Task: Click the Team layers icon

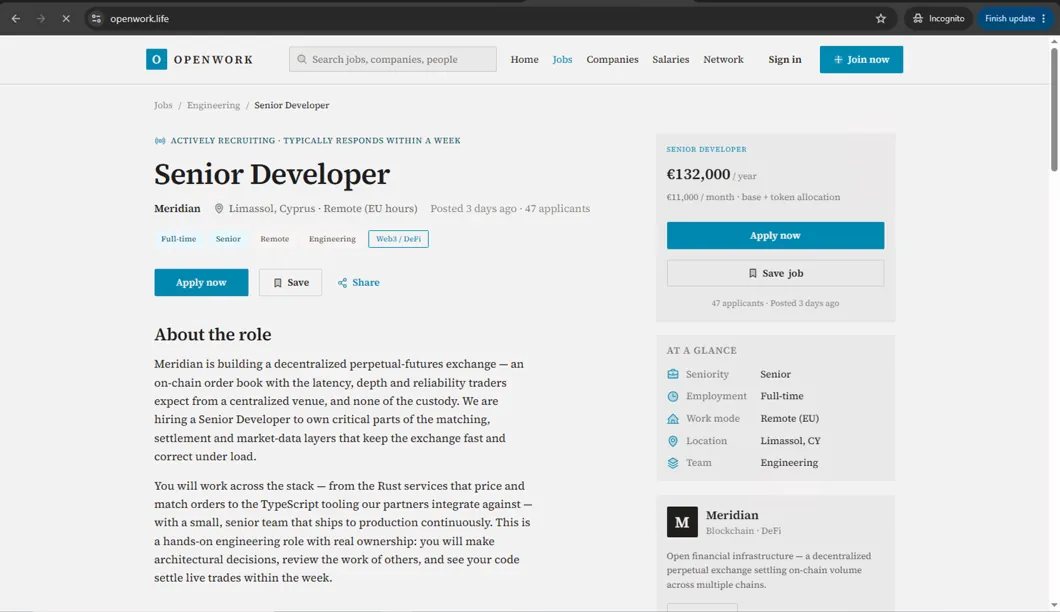Action: click(x=673, y=463)
